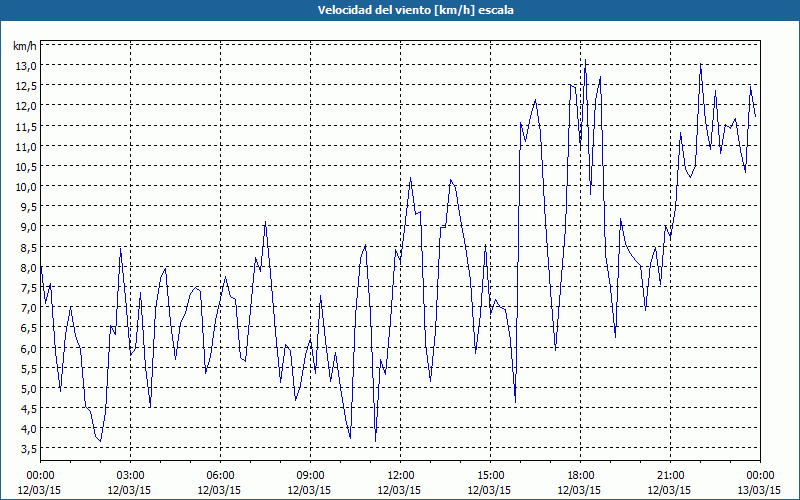Select the 12,0 y-axis value
The width and height of the screenshot is (800, 500).
[26, 106]
